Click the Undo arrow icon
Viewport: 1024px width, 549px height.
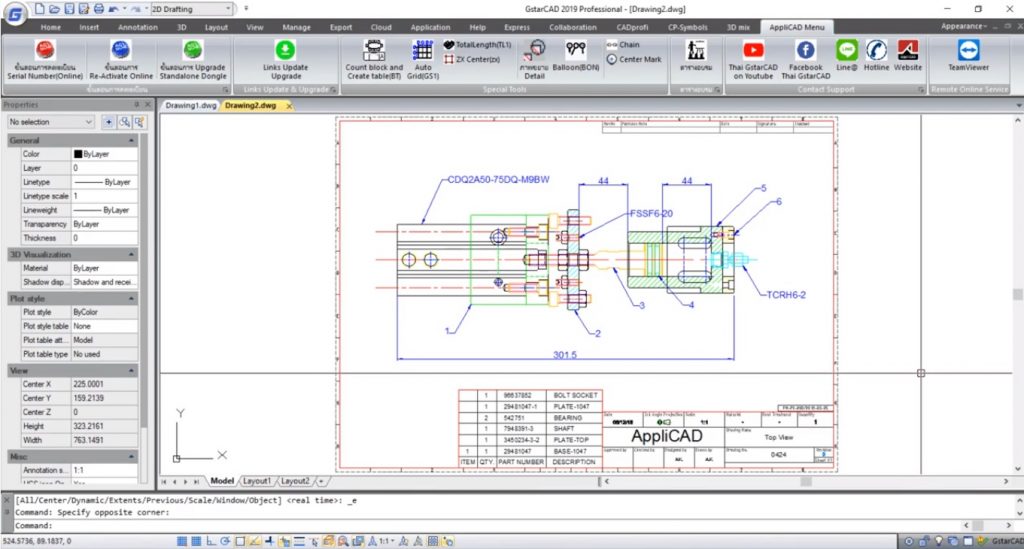113,9
